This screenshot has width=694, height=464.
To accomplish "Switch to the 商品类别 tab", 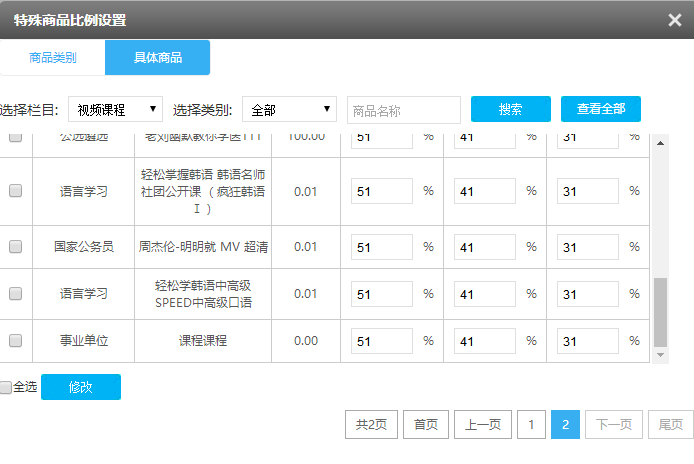I will [52, 58].
